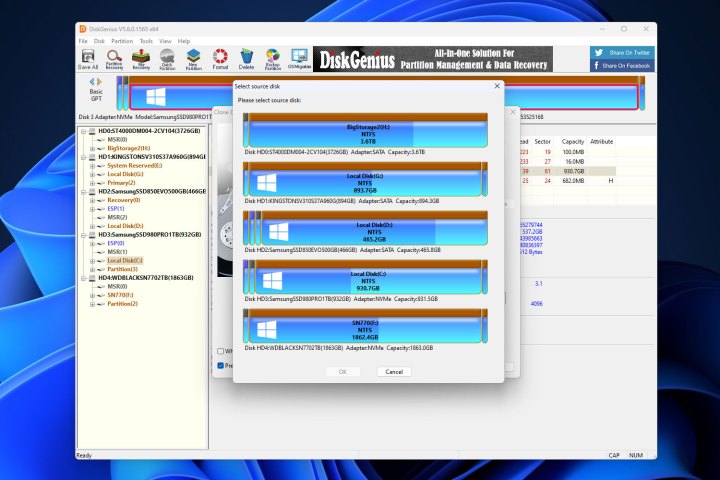Click the large Windows partition in main disk map

[x=384, y=97]
